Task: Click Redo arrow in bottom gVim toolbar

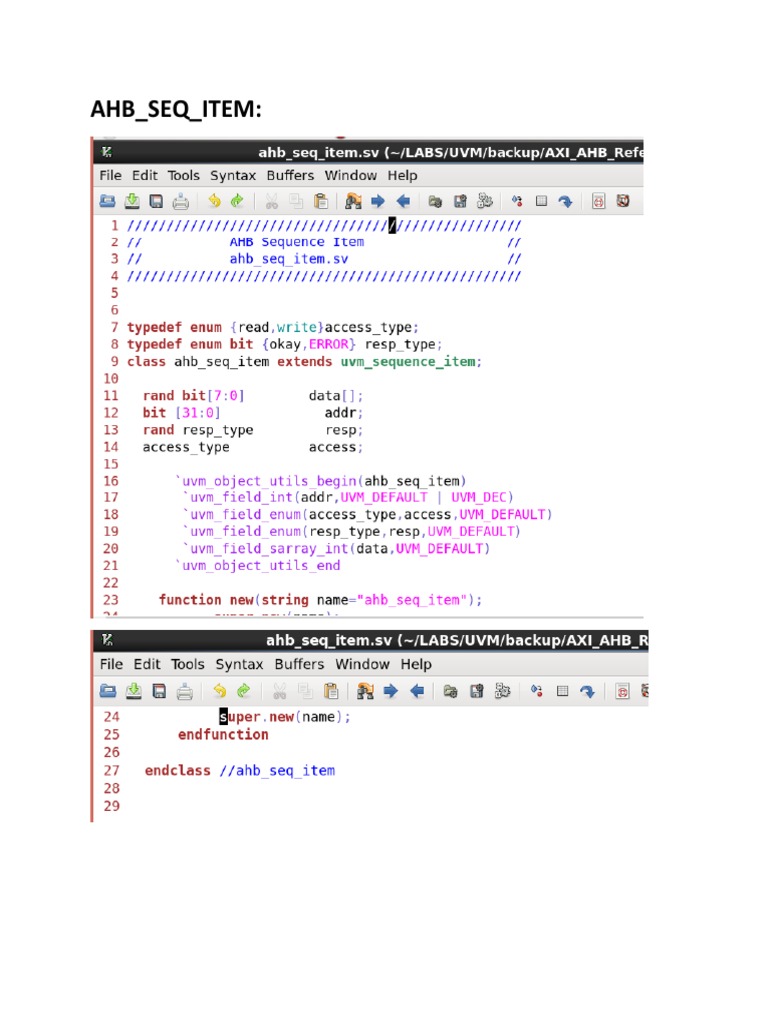Action: 244,690
